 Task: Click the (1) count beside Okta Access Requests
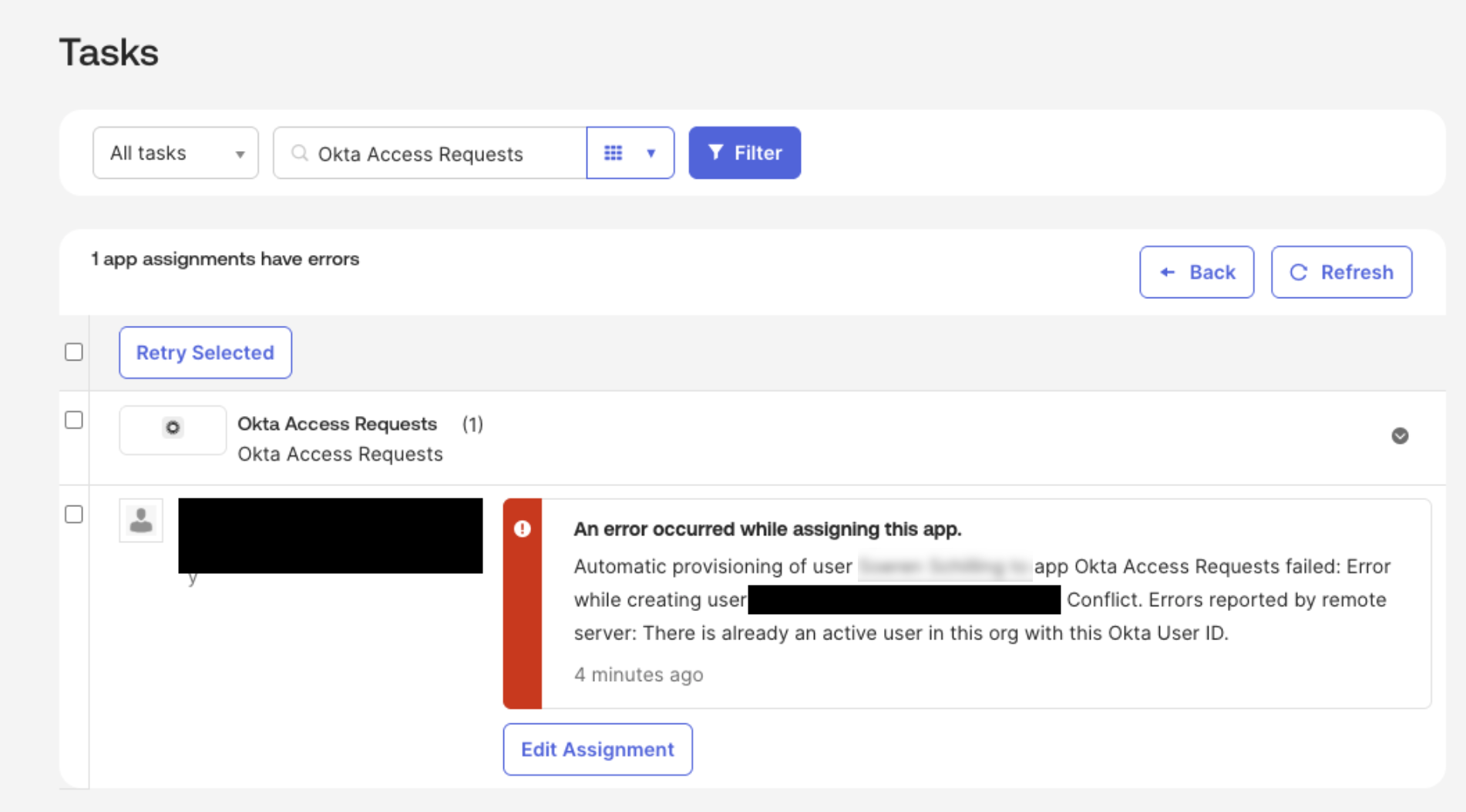[472, 424]
